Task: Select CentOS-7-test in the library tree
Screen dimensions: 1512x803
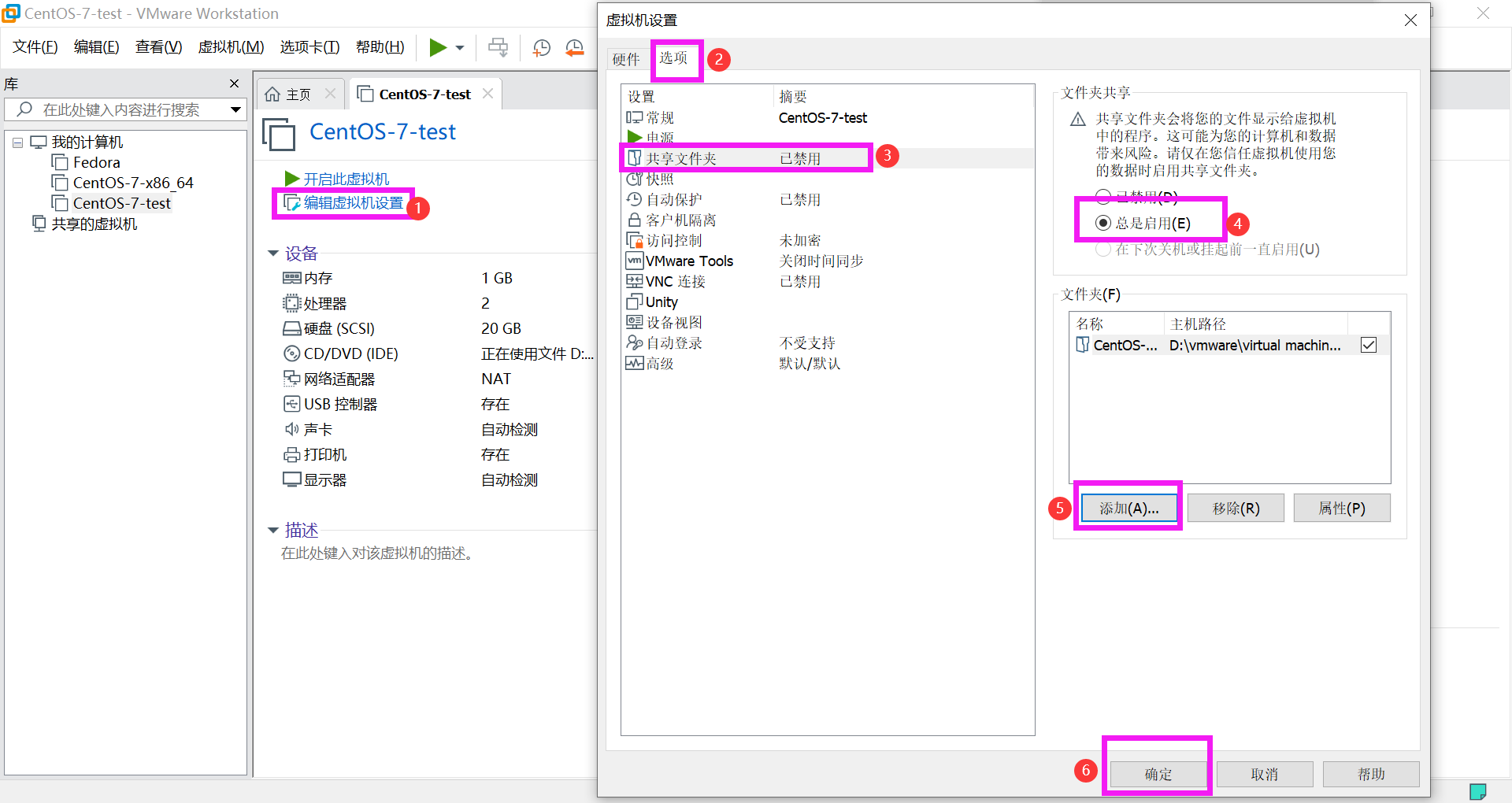Action: (112, 203)
